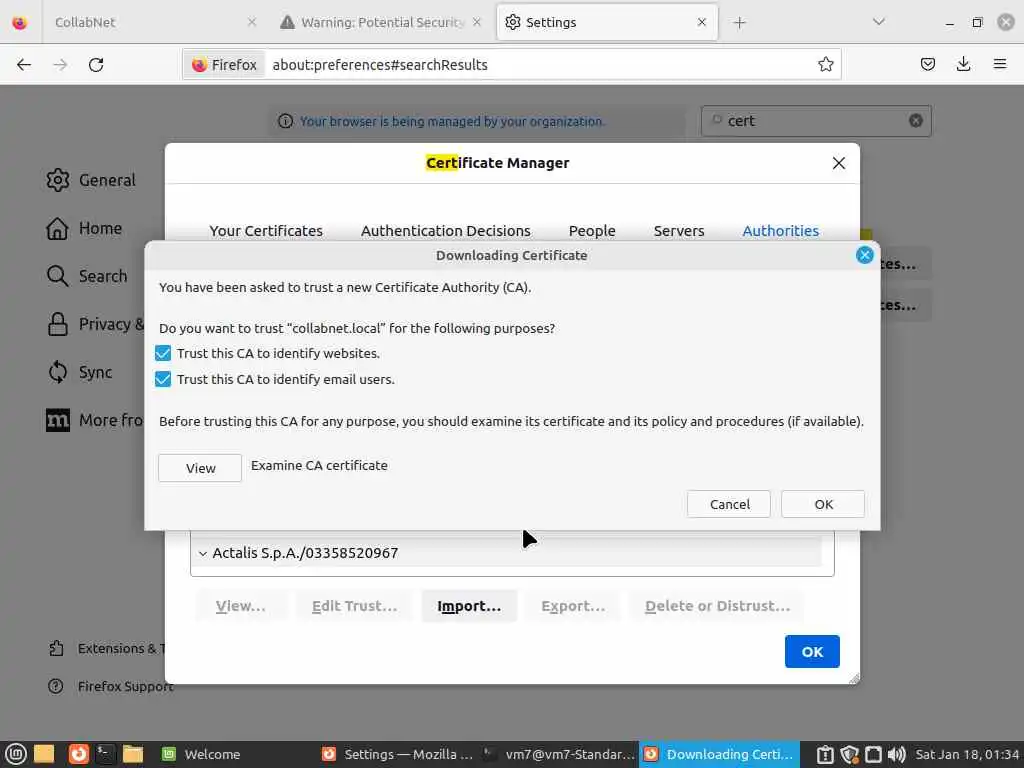This screenshot has height=768, width=1024.
Task: Open 'browser is being managed by your organization' link
Action: (x=452, y=121)
